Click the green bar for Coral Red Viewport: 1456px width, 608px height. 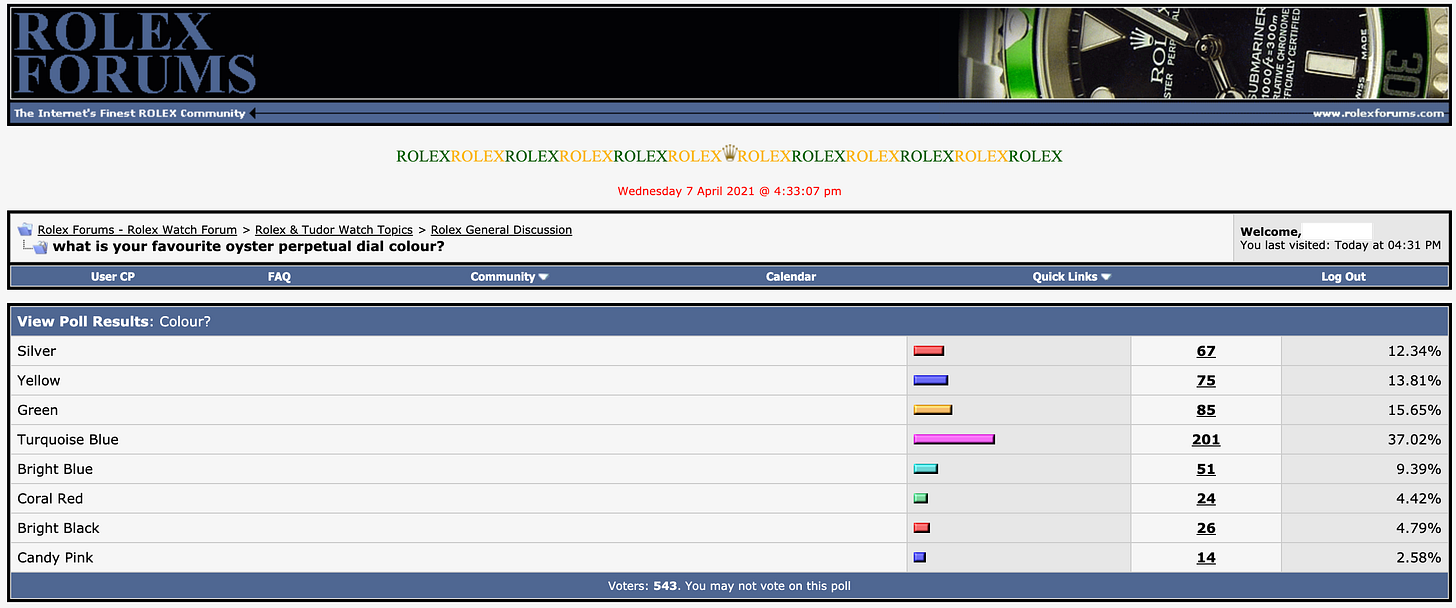click(921, 498)
